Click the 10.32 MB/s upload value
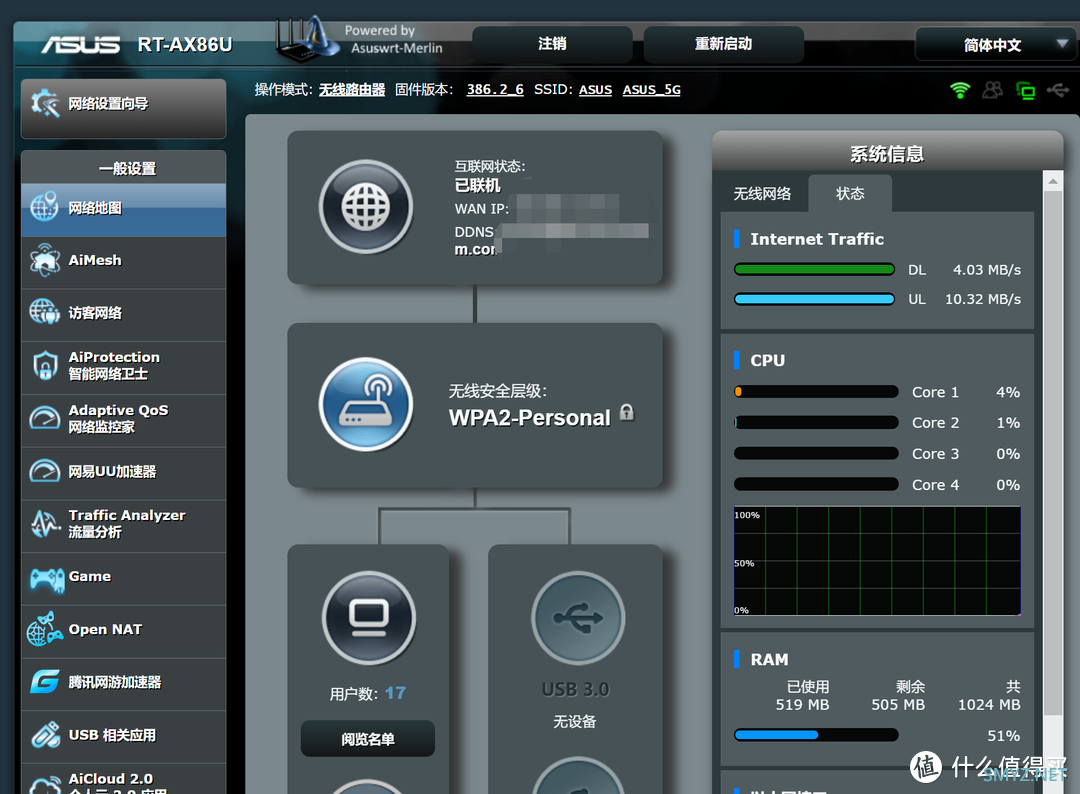Screen dimensions: 1080x794 pos(983,299)
